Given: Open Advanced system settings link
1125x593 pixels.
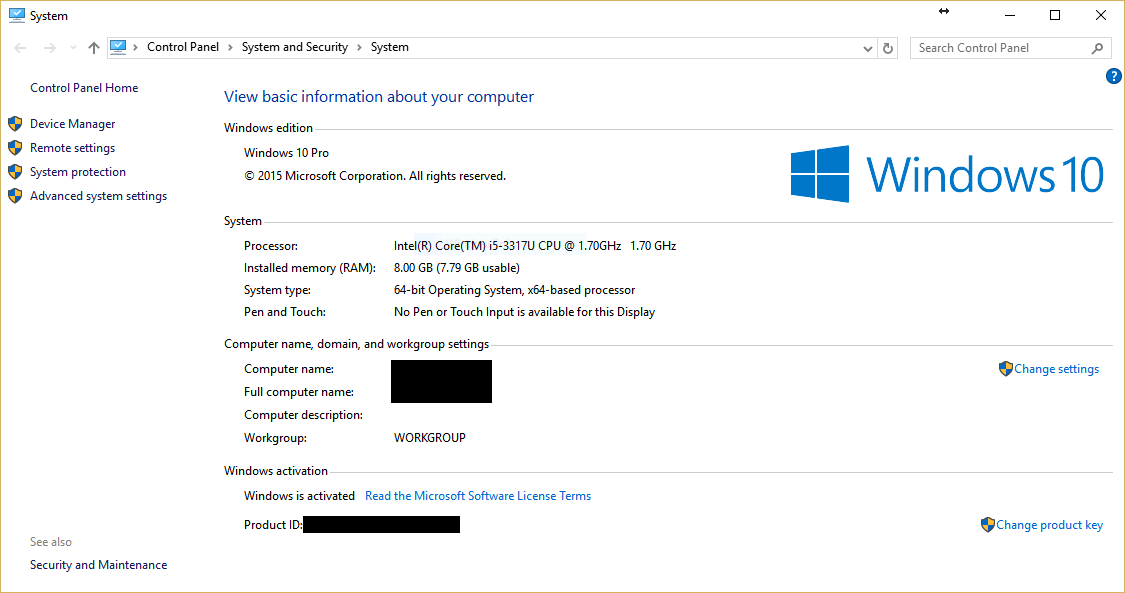Looking at the screenshot, I should point(98,196).
